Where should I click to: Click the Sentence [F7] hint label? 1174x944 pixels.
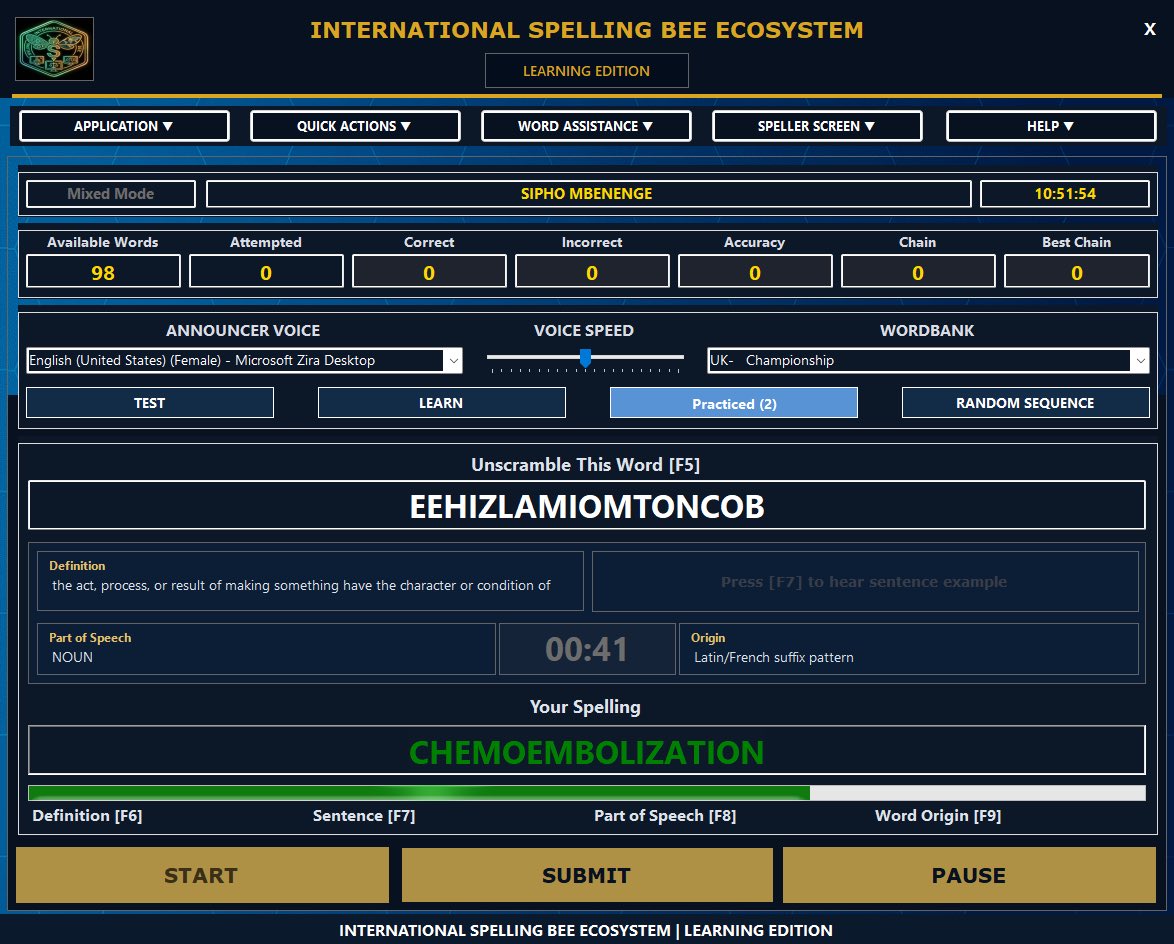[x=364, y=815]
